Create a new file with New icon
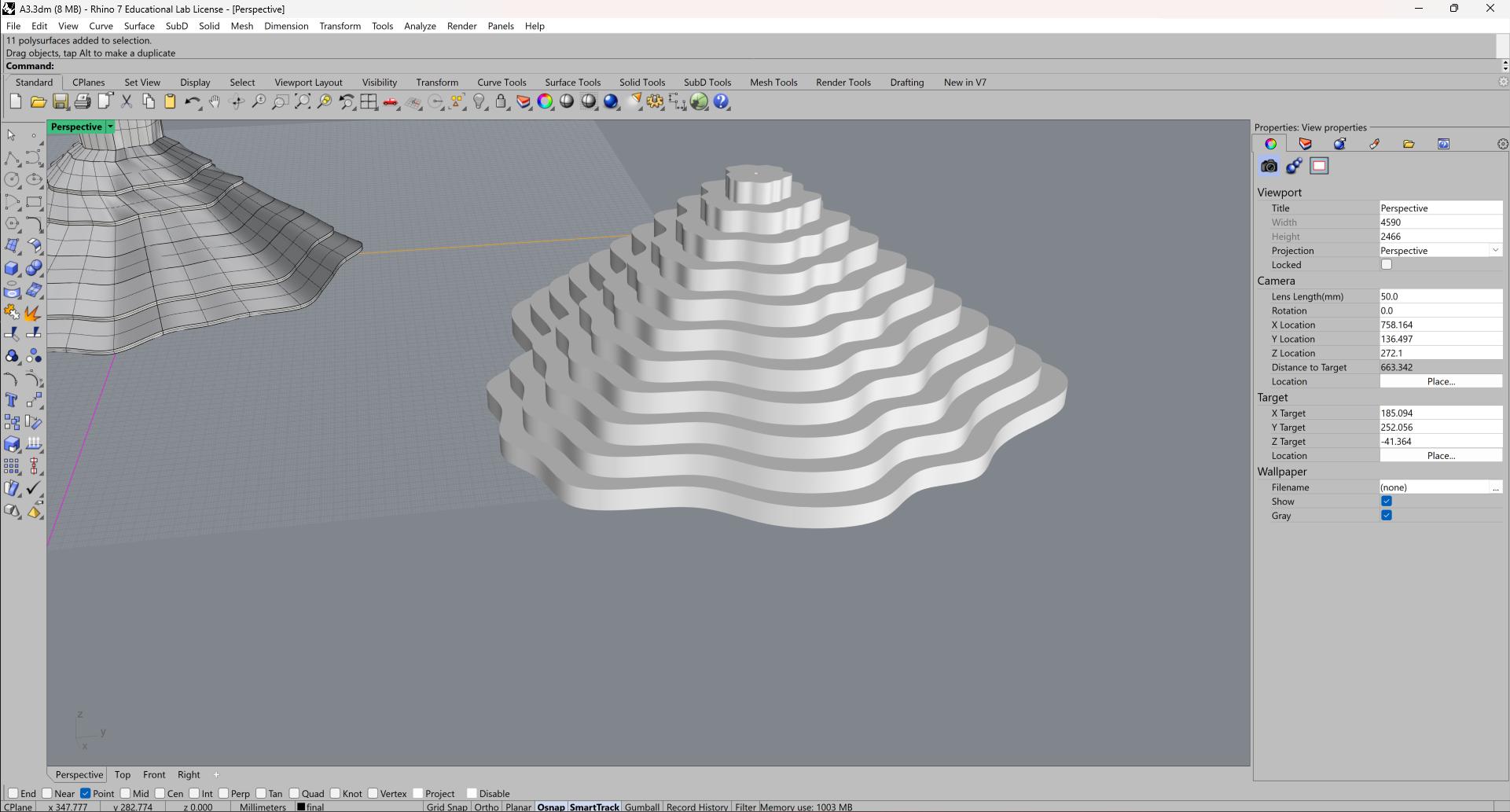 point(16,101)
